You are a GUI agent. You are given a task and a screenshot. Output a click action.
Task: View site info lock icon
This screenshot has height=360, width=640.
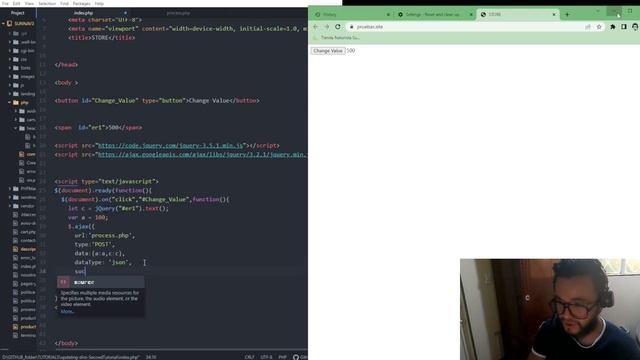[x=351, y=27]
